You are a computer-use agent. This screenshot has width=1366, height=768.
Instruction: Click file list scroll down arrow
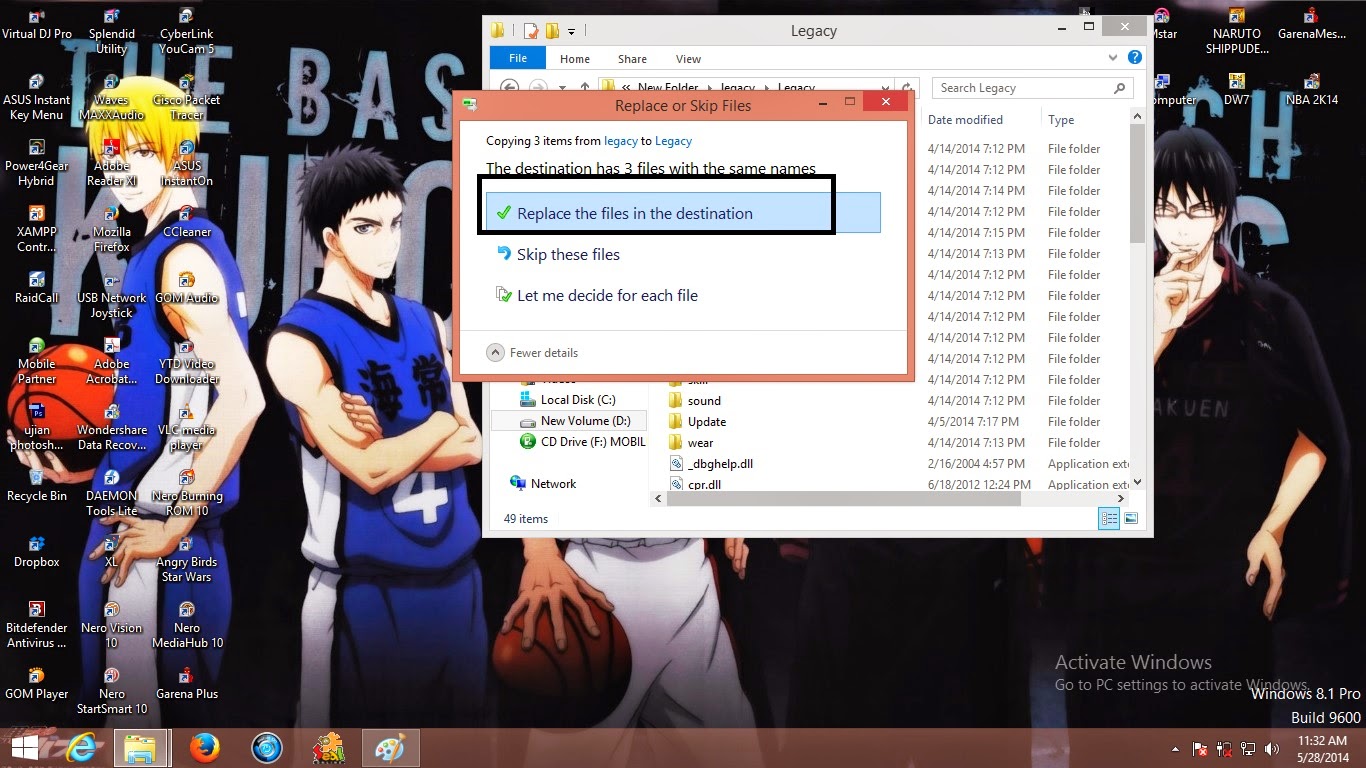point(1137,482)
